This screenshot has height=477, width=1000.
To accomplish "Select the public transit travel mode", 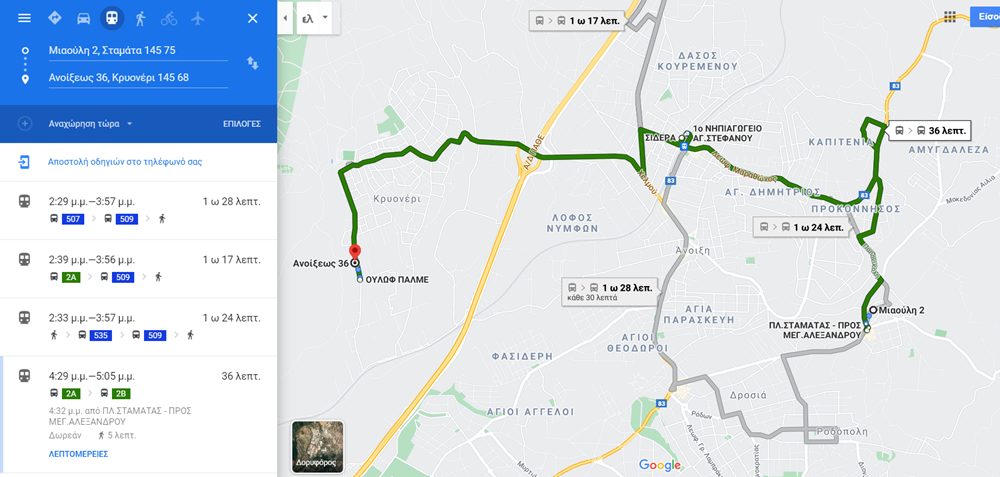I will click(x=112, y=18).
